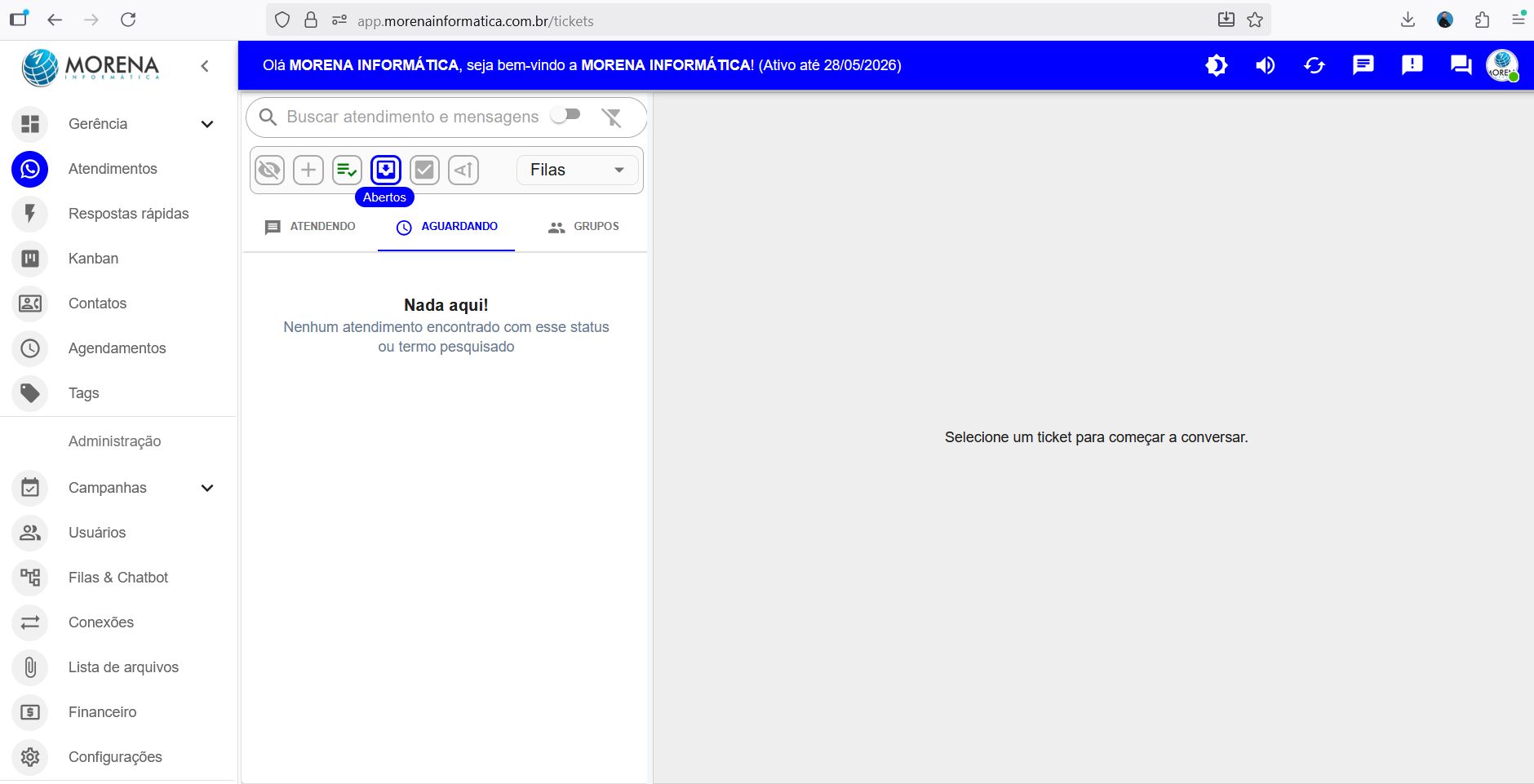This screenshot has height=784, width=1534.
Task: Expand the Gerência menu
Action: 206,124
